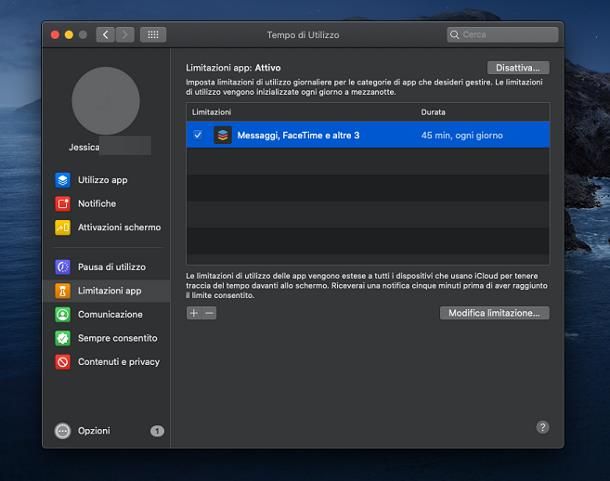Open the Attivazioni schermo yellow icon
Screen dimensions: 610x481
[x=63, y=227]
